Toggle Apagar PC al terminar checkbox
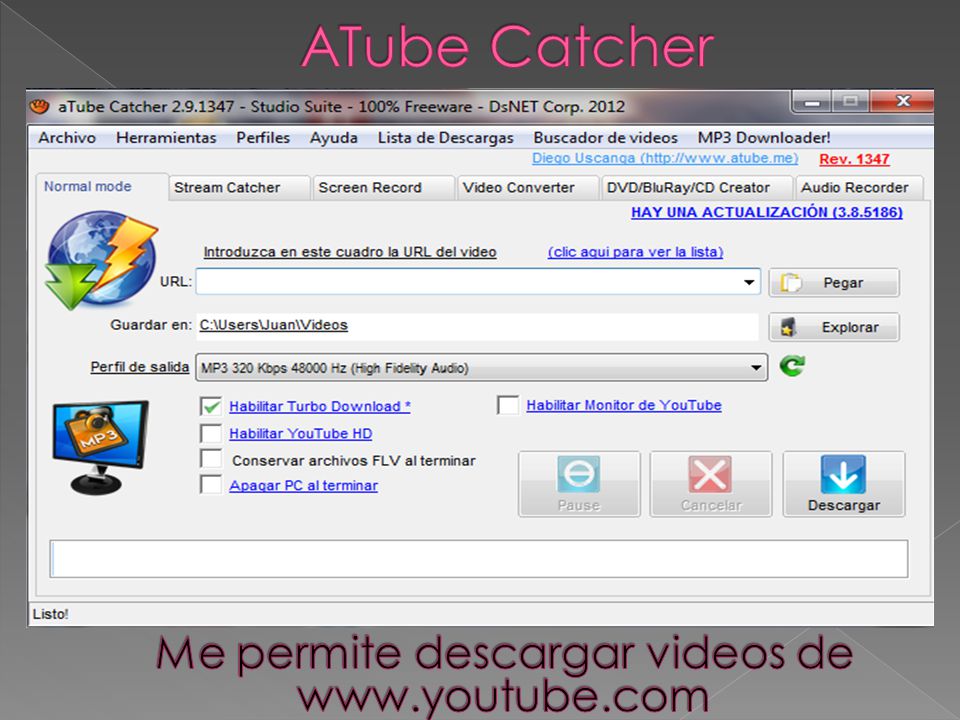The image size is (960, 720). (x=211, y=485)
